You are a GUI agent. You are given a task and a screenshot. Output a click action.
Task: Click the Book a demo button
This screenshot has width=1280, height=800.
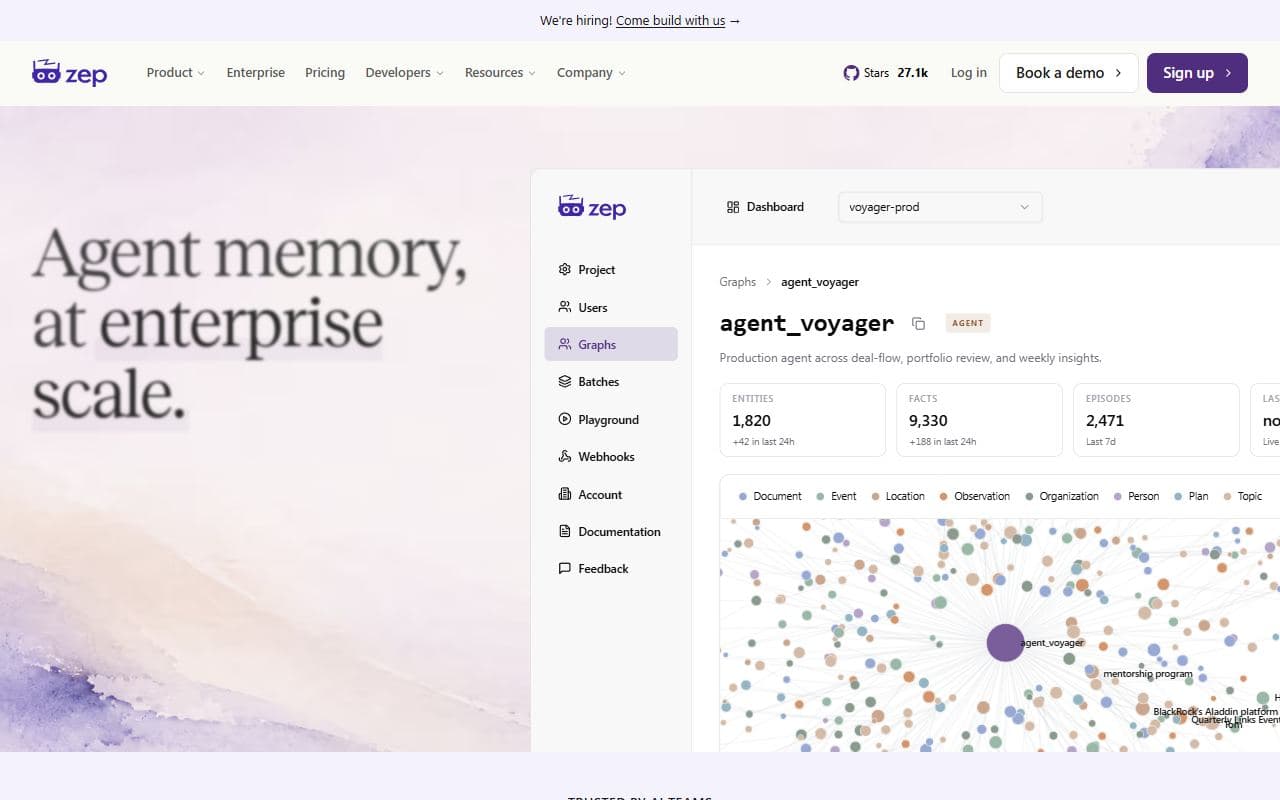[x=1069, y=73]
